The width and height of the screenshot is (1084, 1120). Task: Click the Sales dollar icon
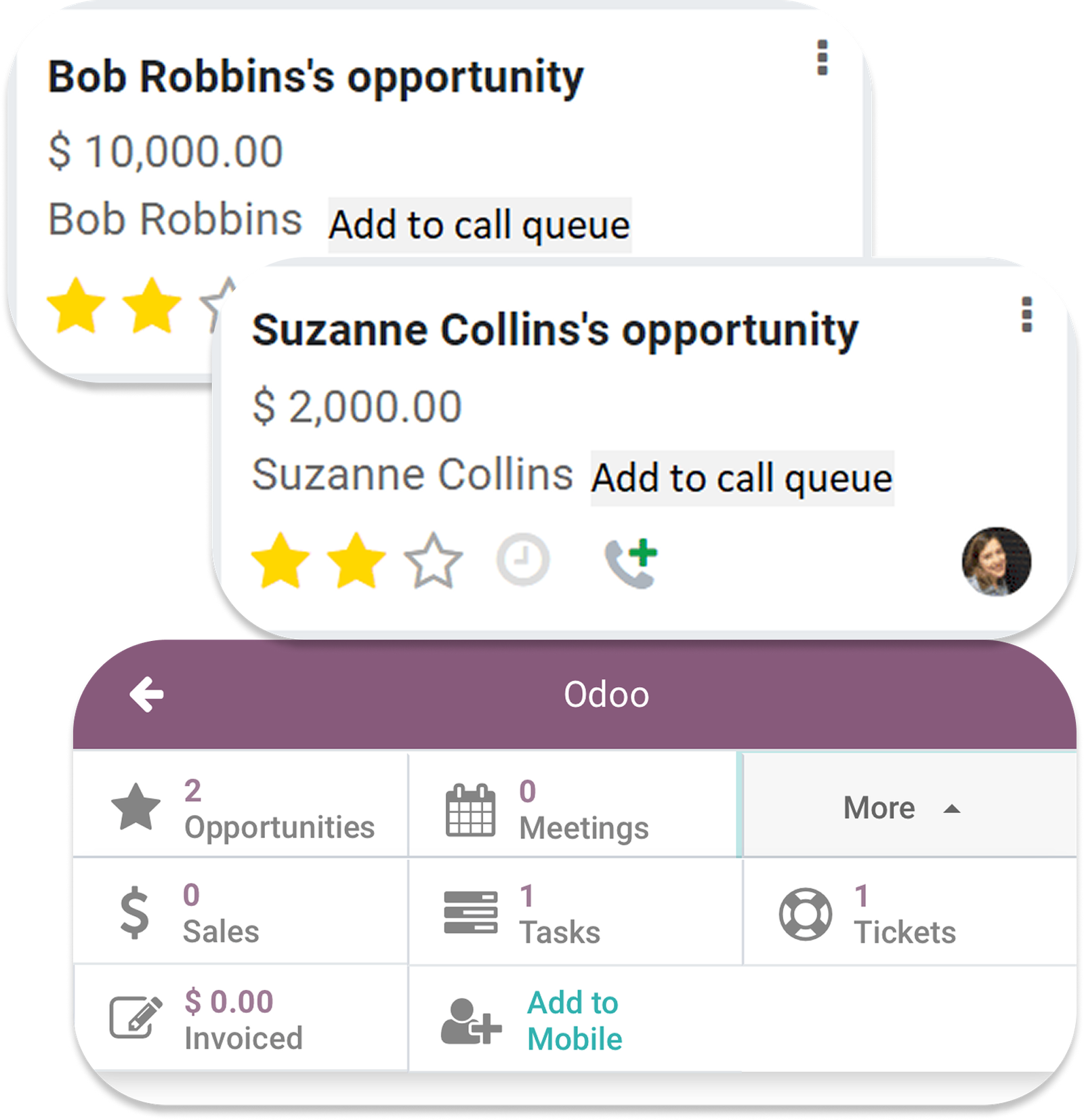click(134, 913)
